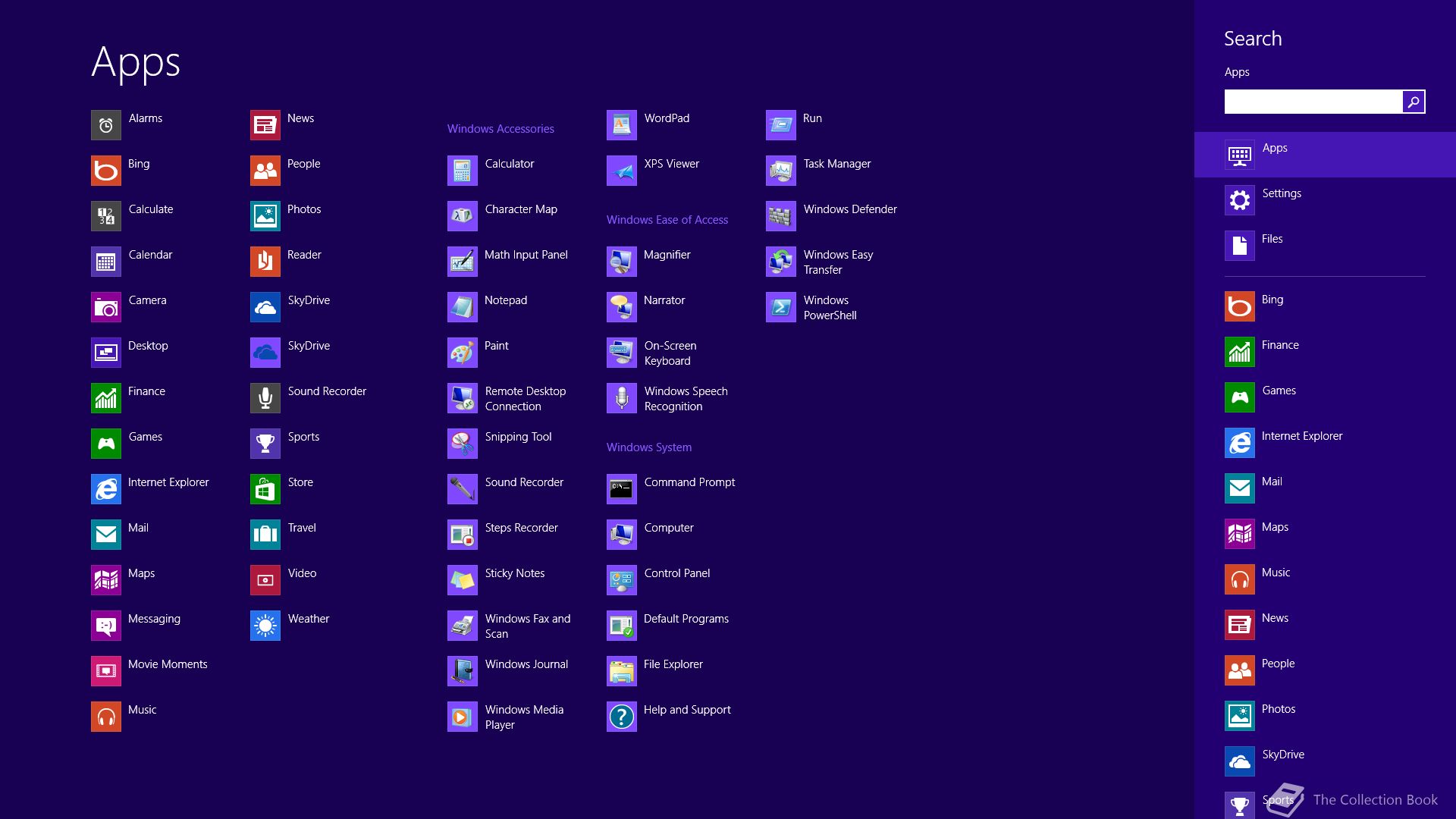Open Windows Easy Transfer icon

[x=781, y=262]
